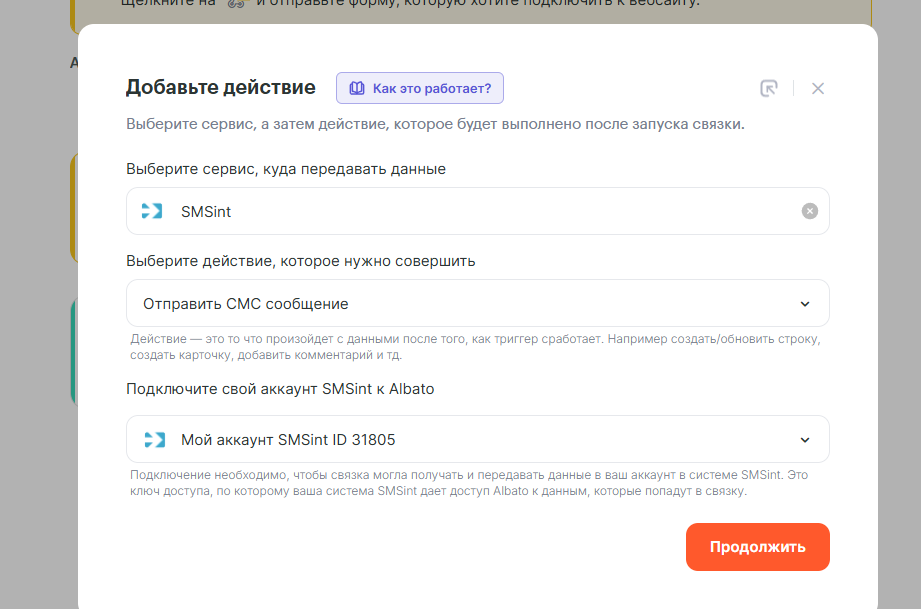The height and width of the screenshot is (609, 921).
Task: Expand the account list using its chevron arrow
Action: [x=805, y=440]
